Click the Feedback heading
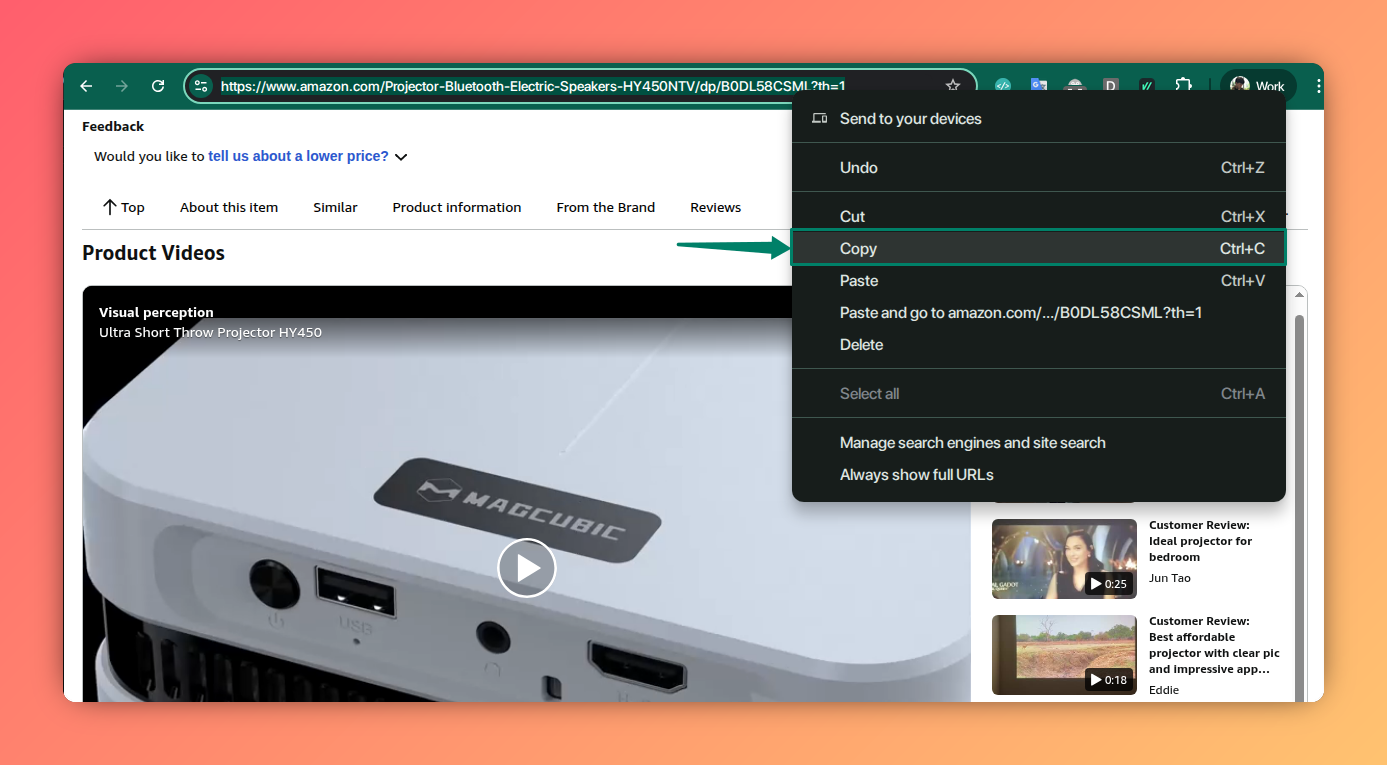Image resolution: width=1387 pixels, height=765 pixels. [x=113, y=126]
